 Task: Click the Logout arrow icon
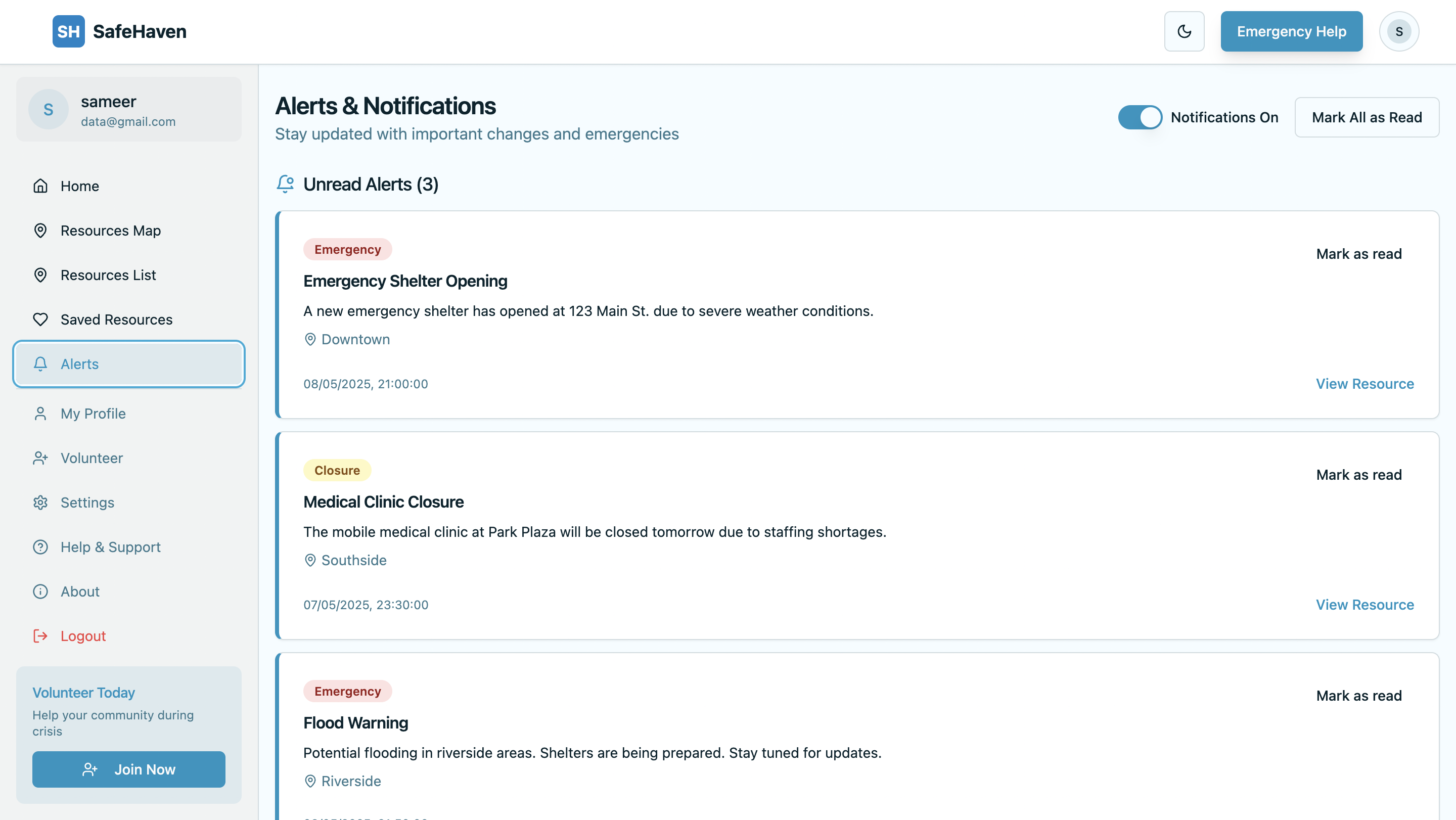[40, 636]
